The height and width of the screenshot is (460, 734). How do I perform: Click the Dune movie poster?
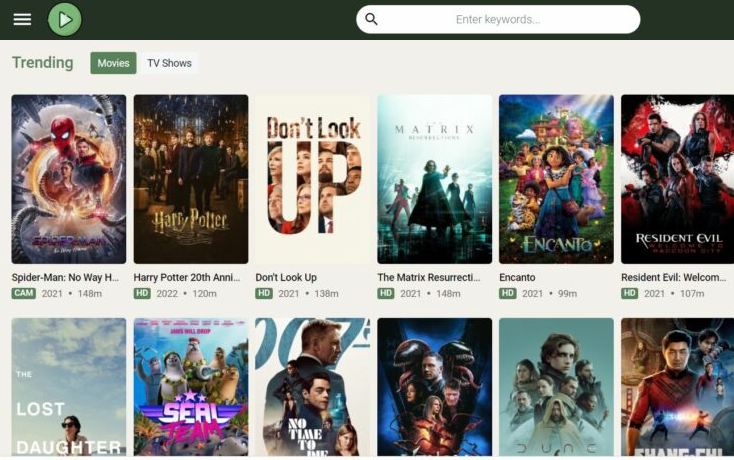[x=556, y=388]
